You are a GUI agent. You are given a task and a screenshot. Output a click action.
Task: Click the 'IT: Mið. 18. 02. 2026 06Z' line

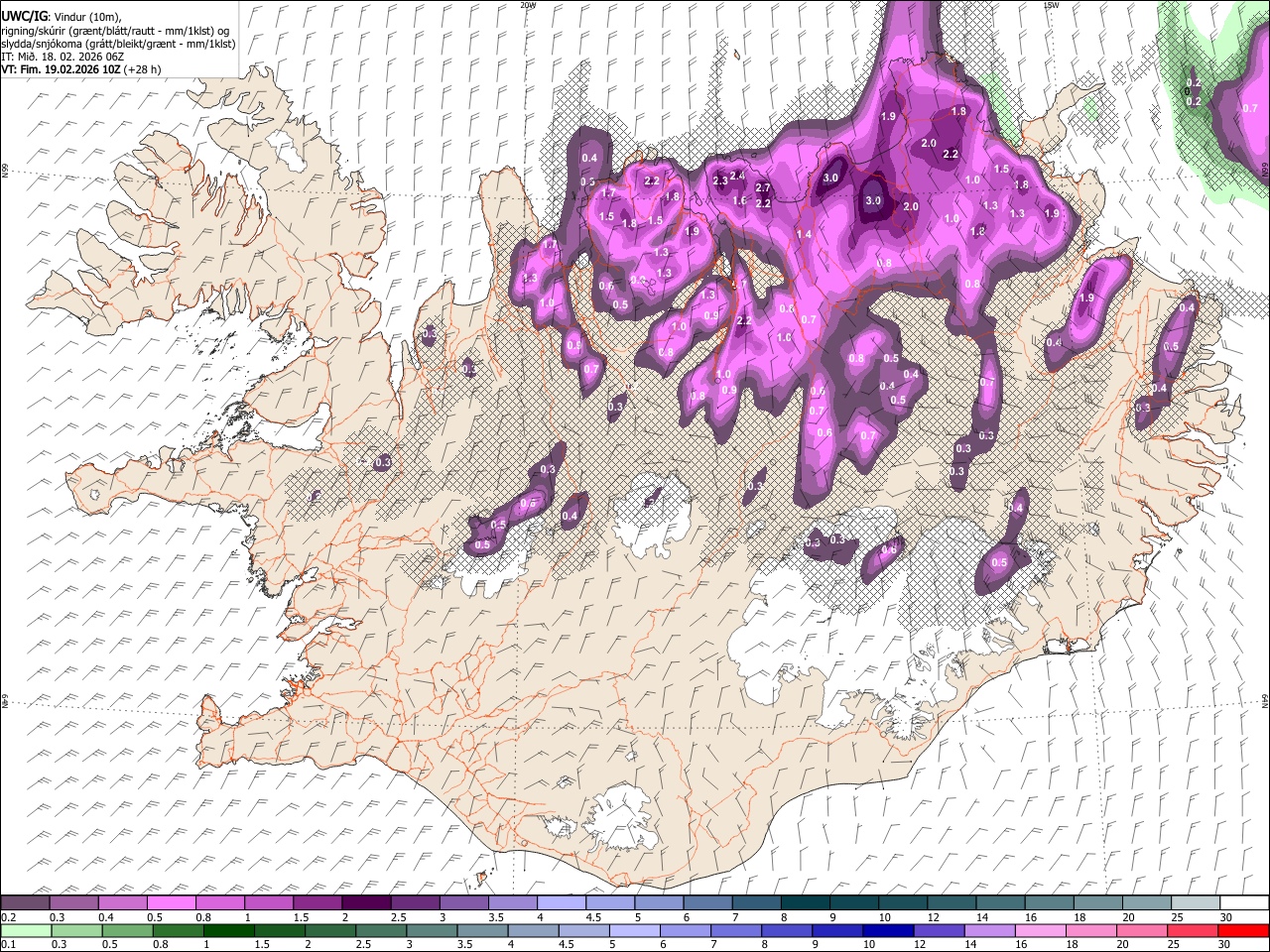(63, 57)
